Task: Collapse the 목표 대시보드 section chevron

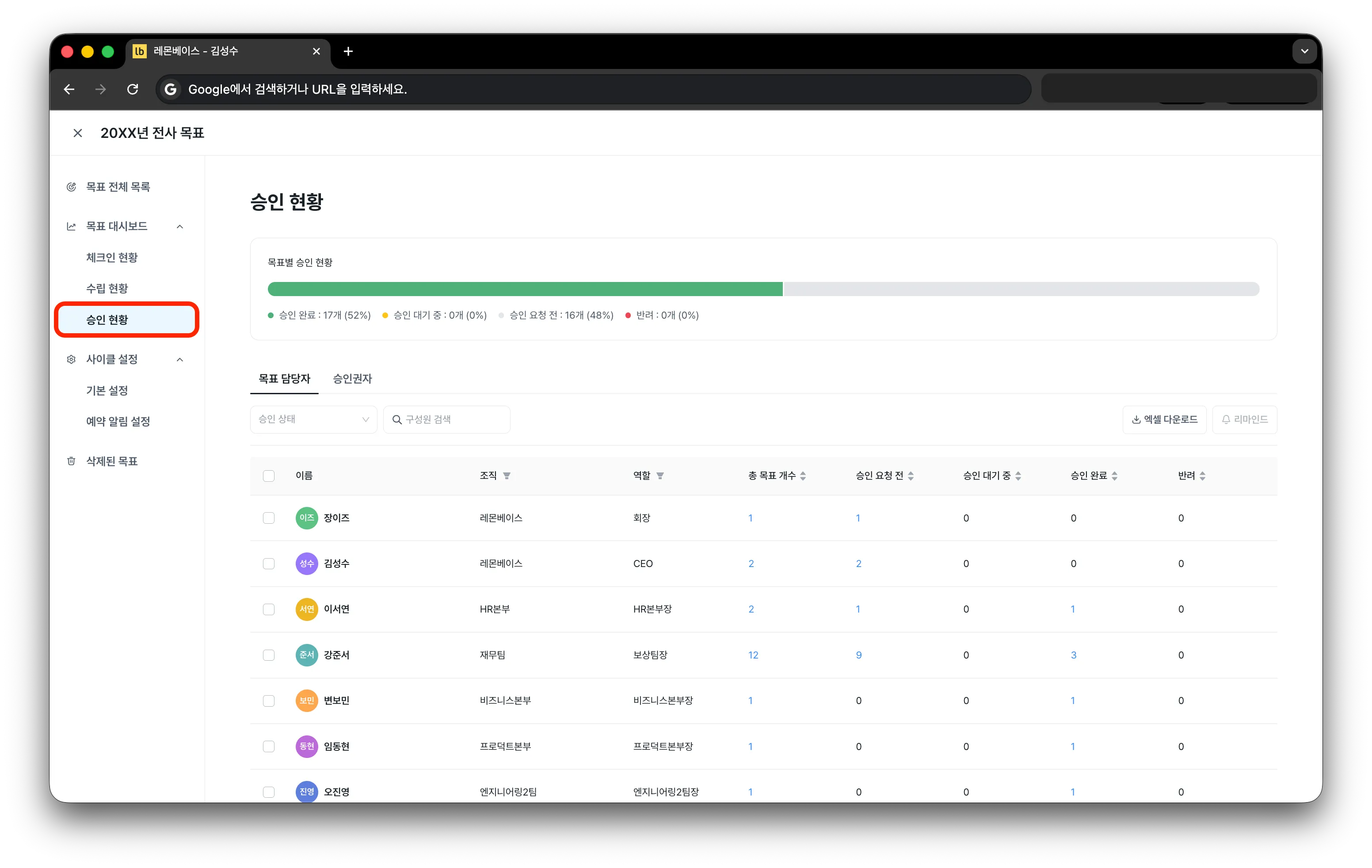Action: (180, 226)
